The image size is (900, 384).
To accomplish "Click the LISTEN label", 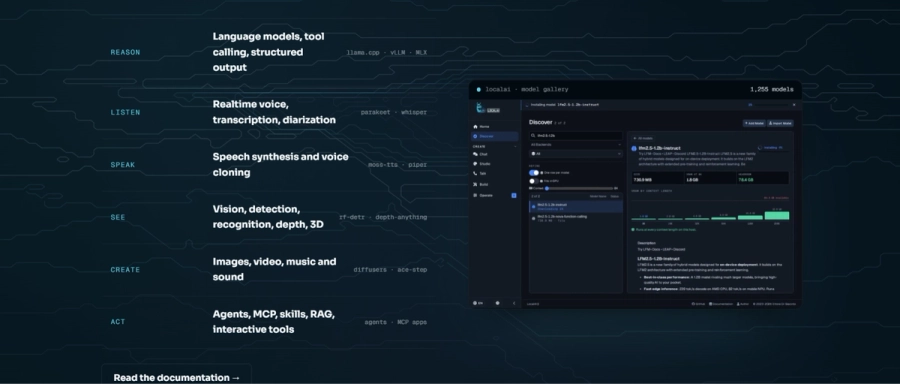I will tap(125, 113).
